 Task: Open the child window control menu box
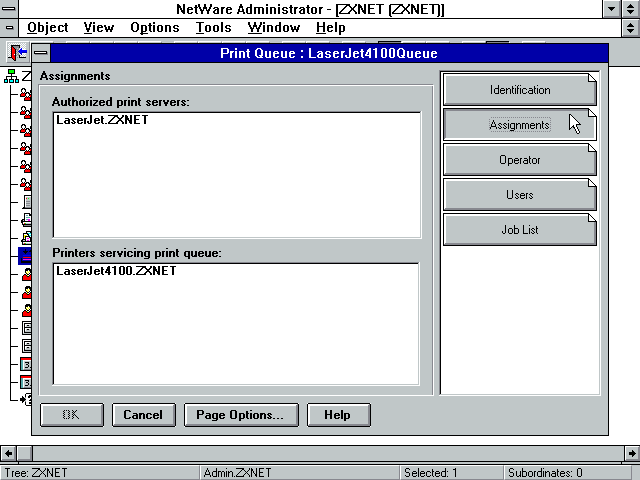(x=9, y=28)
